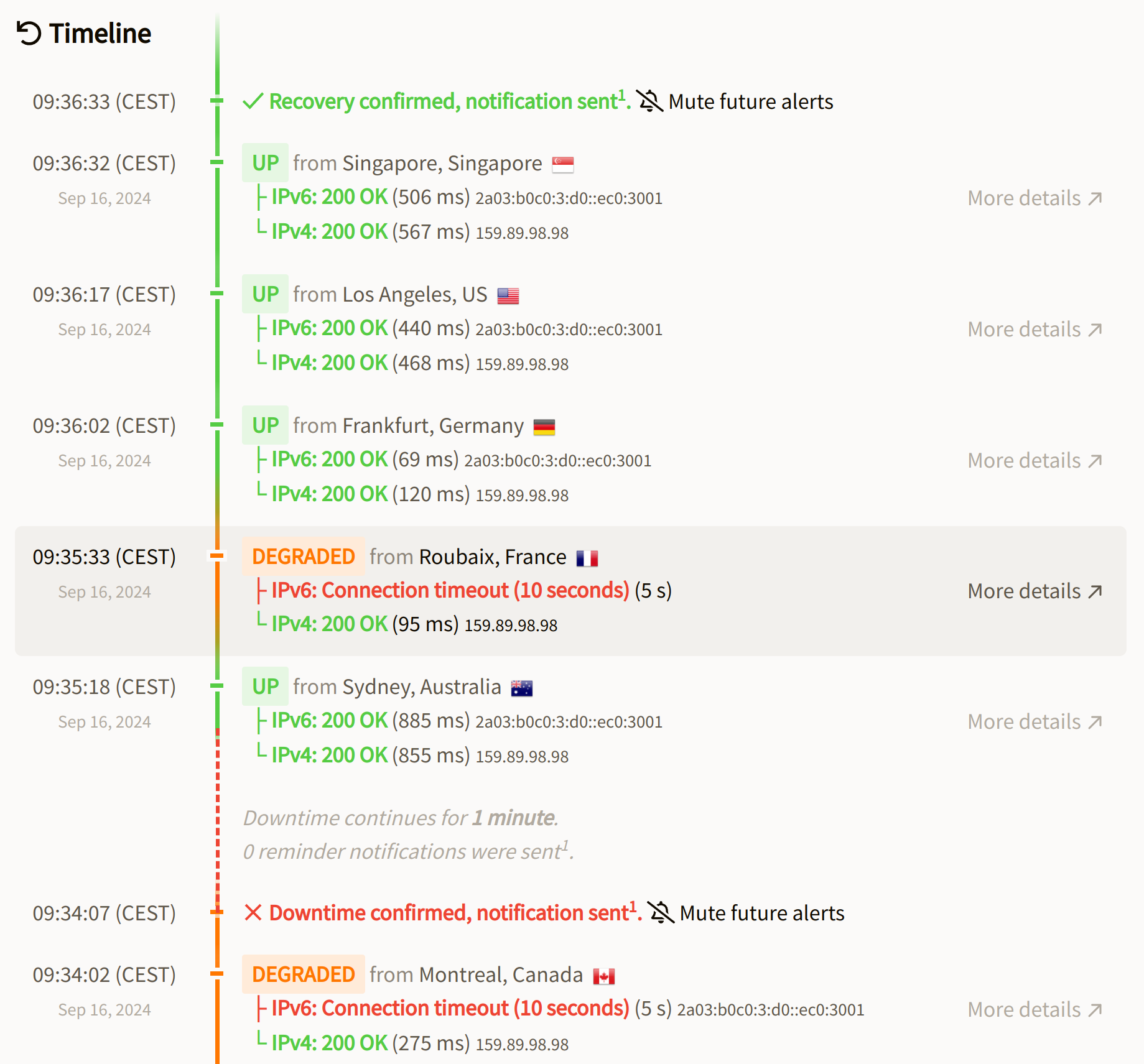Click the muted bell icon beside Downtime confirmed
The width and height of the screenshot is (1144, 1064).
pos(661,912)
